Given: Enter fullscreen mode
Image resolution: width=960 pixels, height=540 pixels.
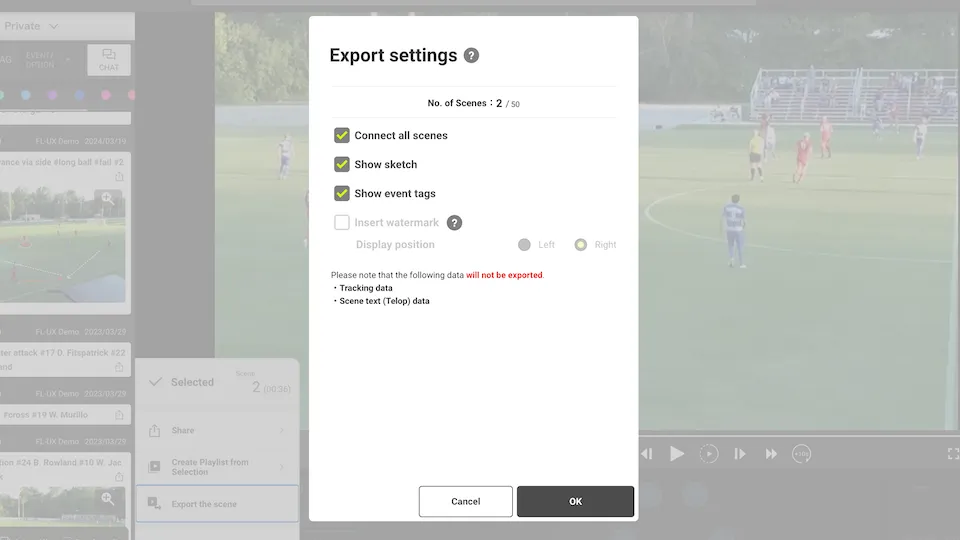Looking at the screenshot, I should pos(953,454).
